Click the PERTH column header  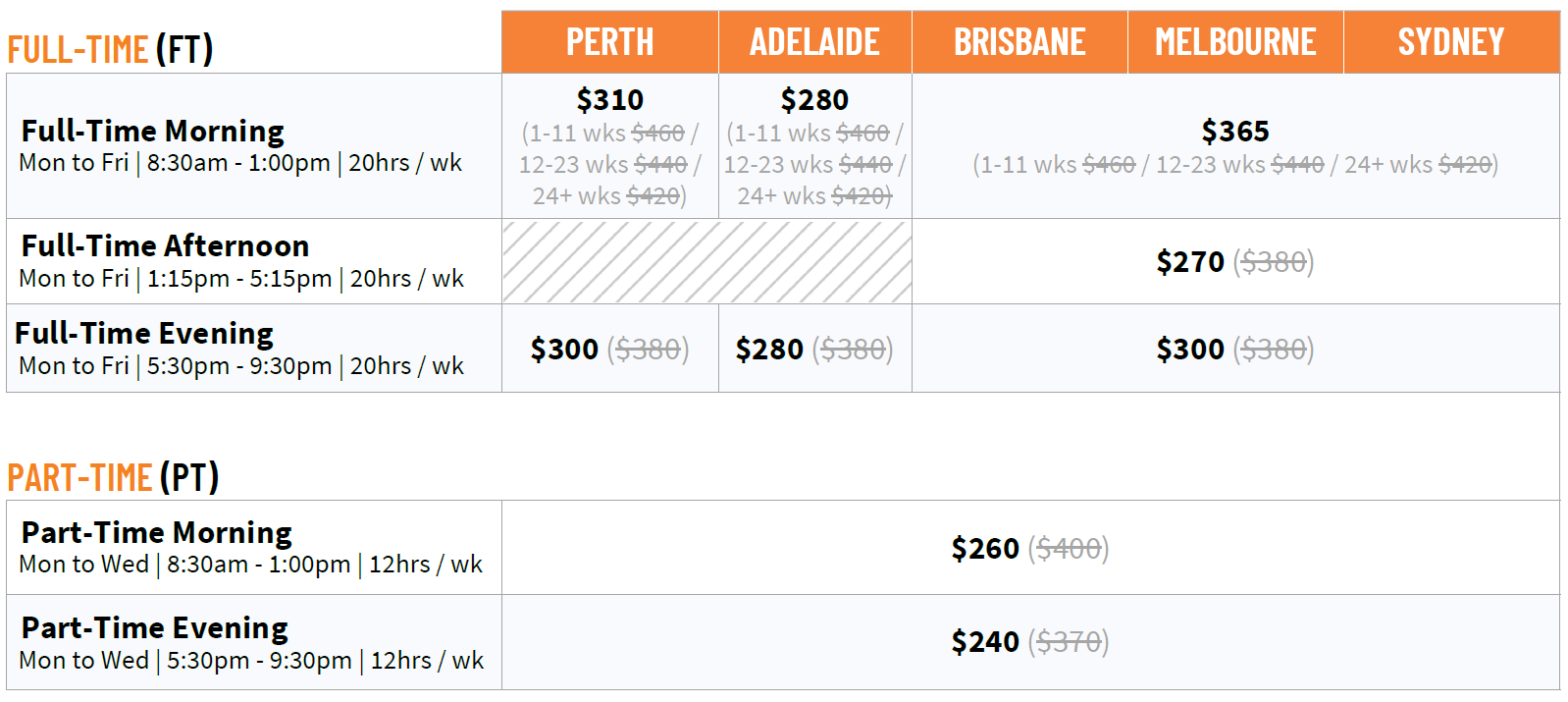pyautogui.click(x=609, y=42)
